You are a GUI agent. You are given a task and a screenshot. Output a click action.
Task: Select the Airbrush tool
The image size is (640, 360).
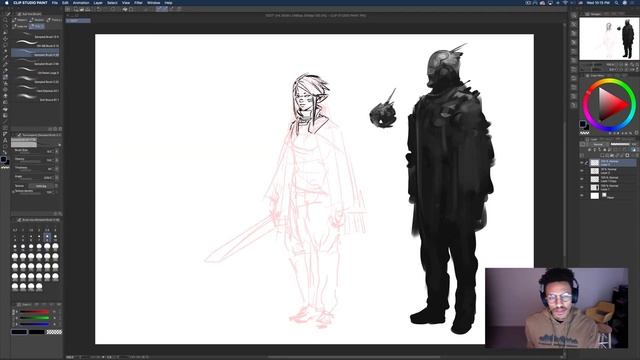5,83
